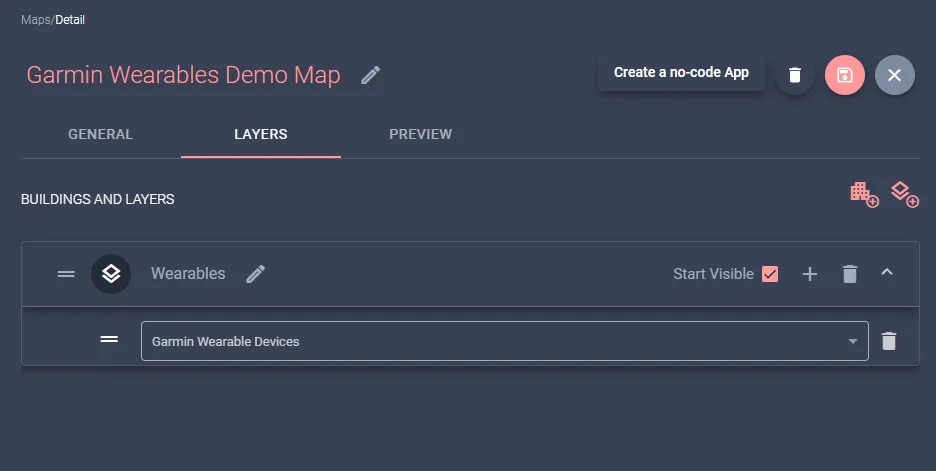Viewport: 936px width, 471px height.
Task: Delete the map using header trash button
Action: tap(795, 75)
